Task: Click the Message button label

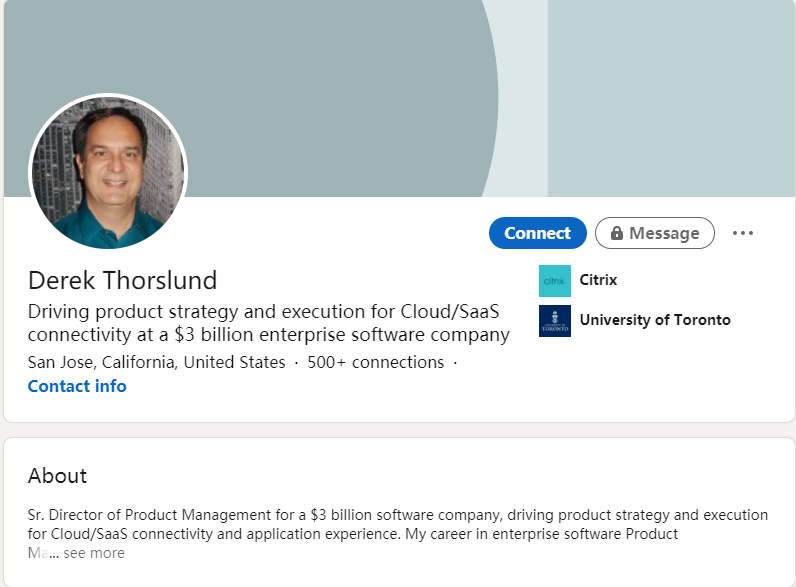Action: tap(664, 233)
